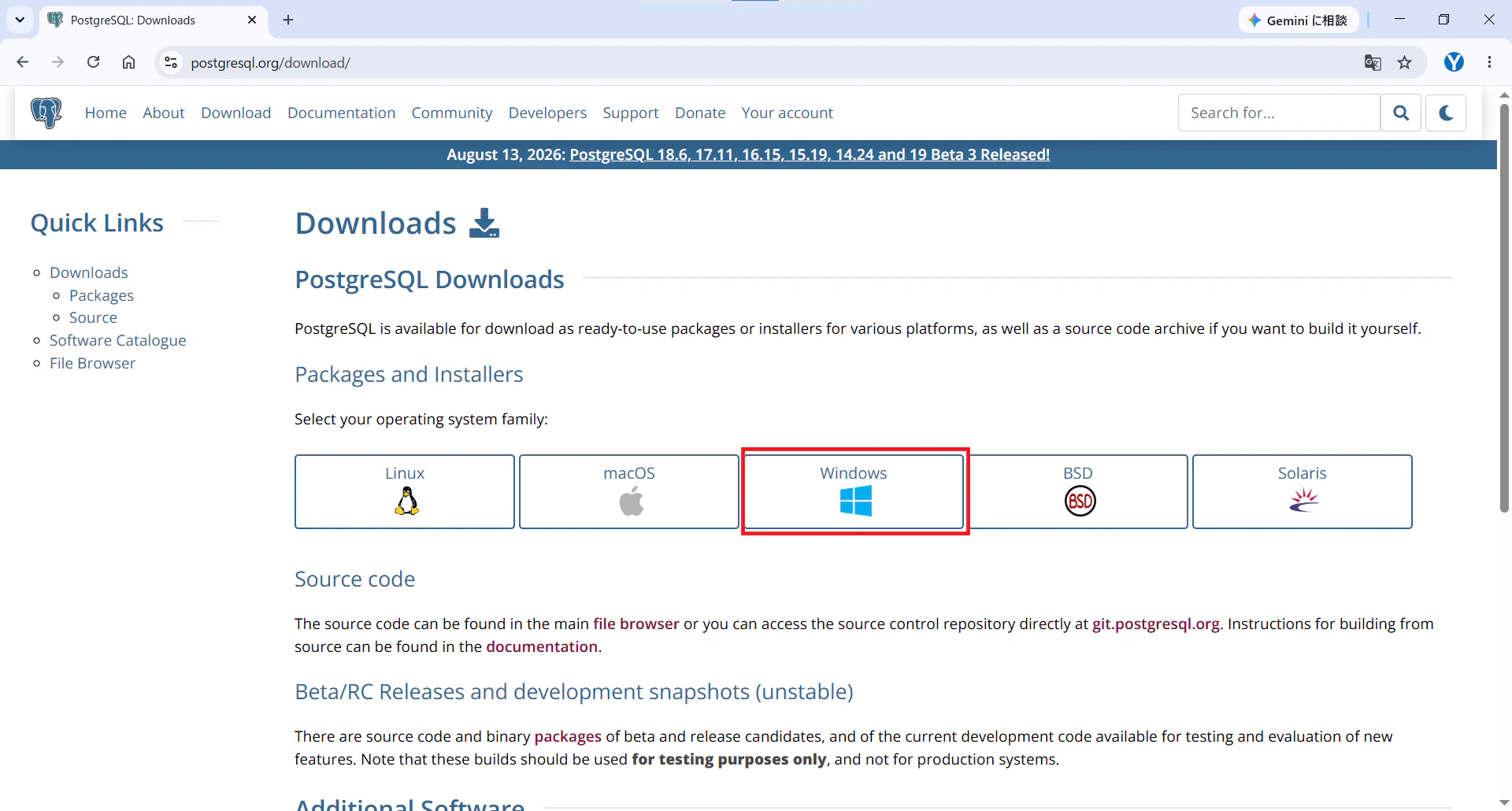Toggle dark mode with the moon icon
Screen dimensions: 1512x811
(x=1446, y=113)
